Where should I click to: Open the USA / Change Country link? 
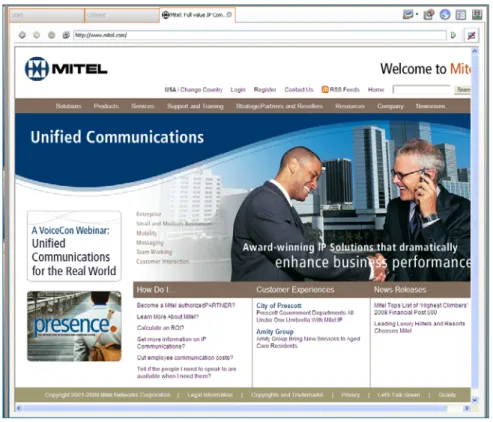tap(193, 90)
